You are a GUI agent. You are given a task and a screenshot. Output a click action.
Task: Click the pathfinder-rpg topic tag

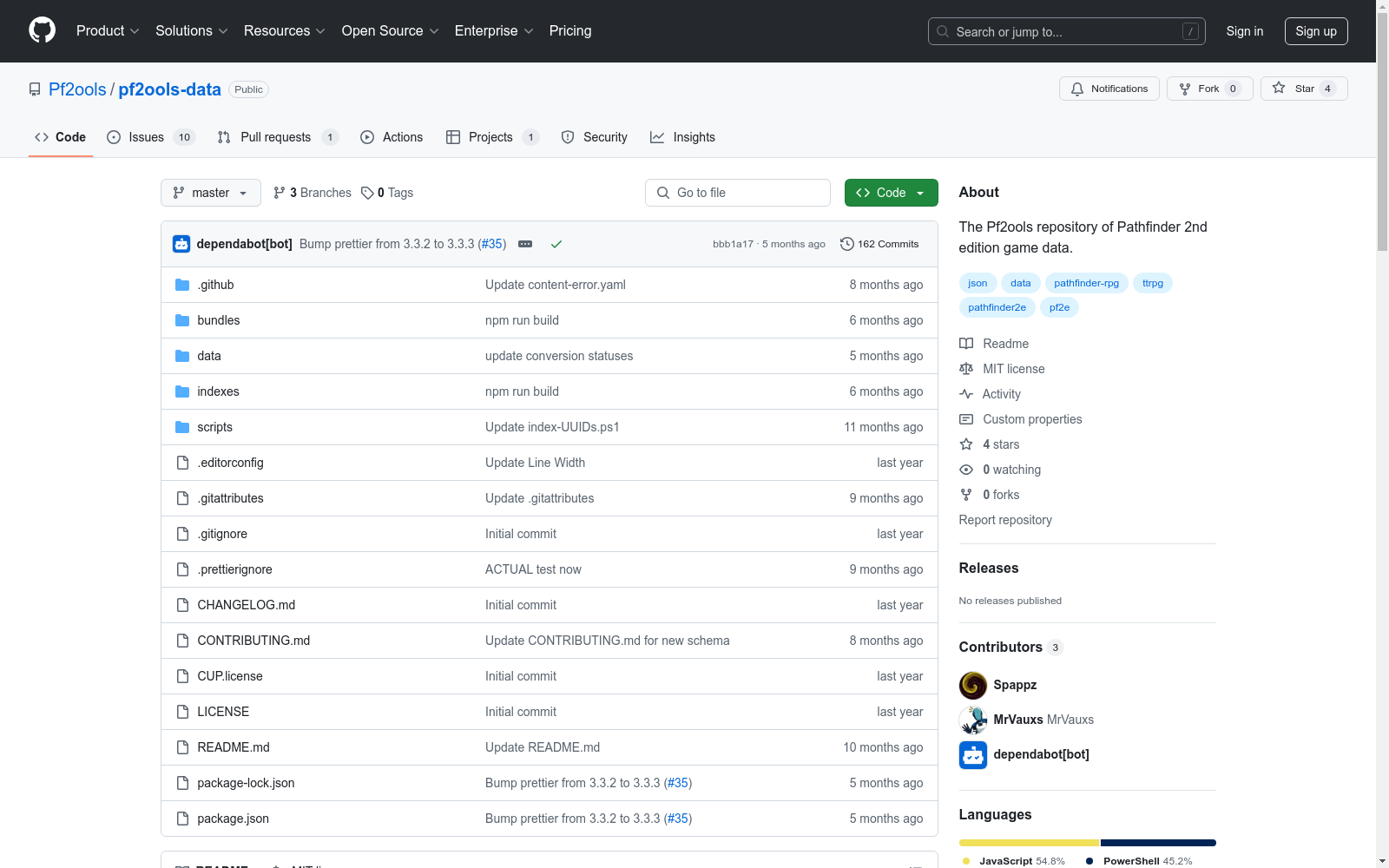point(1087,283)
